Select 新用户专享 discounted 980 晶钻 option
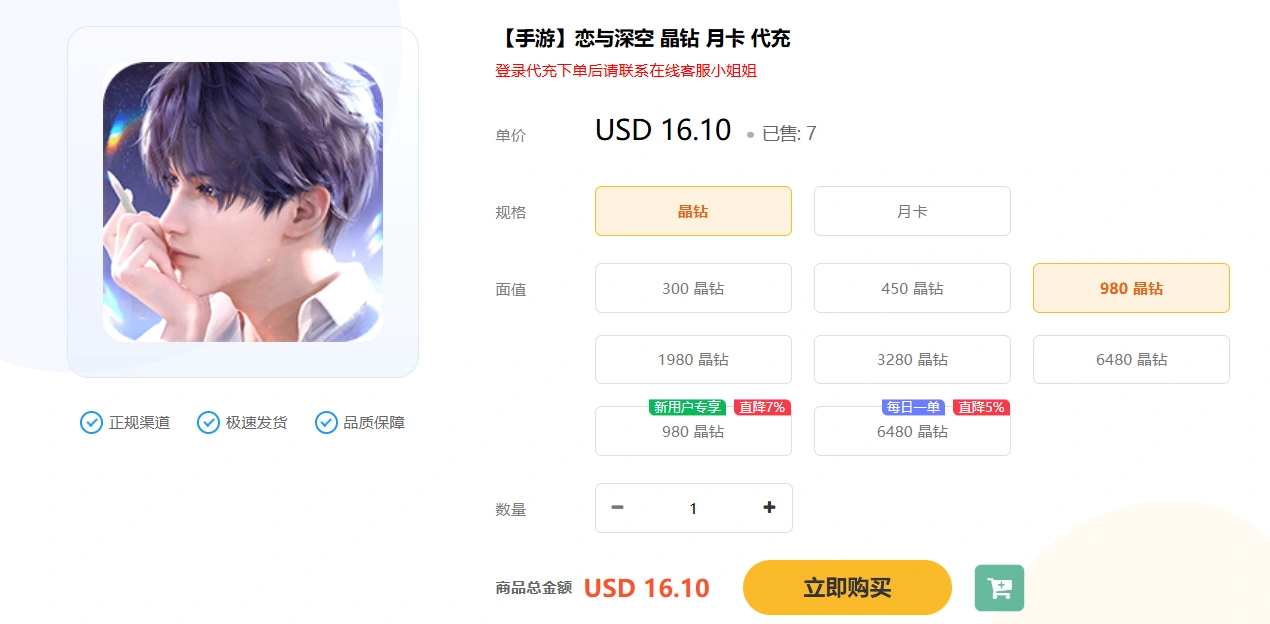This screenshot has width=1270, height=624. pyautogui.click(x=693, y=431)
